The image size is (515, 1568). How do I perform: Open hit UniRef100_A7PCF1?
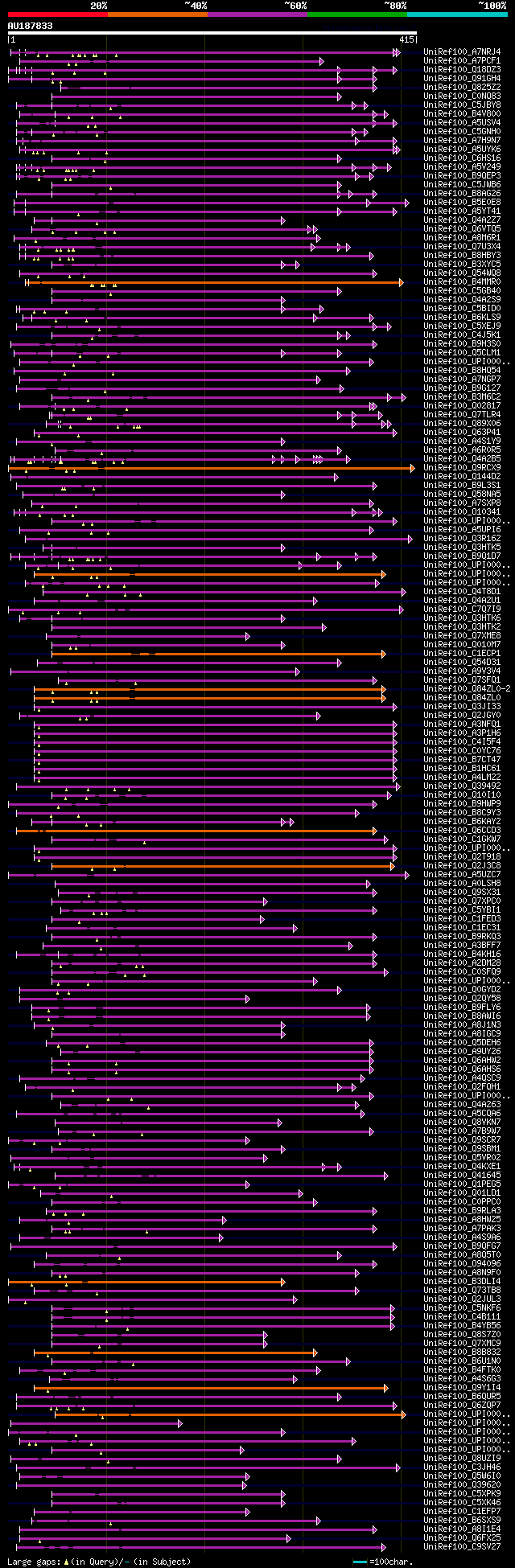463,61
